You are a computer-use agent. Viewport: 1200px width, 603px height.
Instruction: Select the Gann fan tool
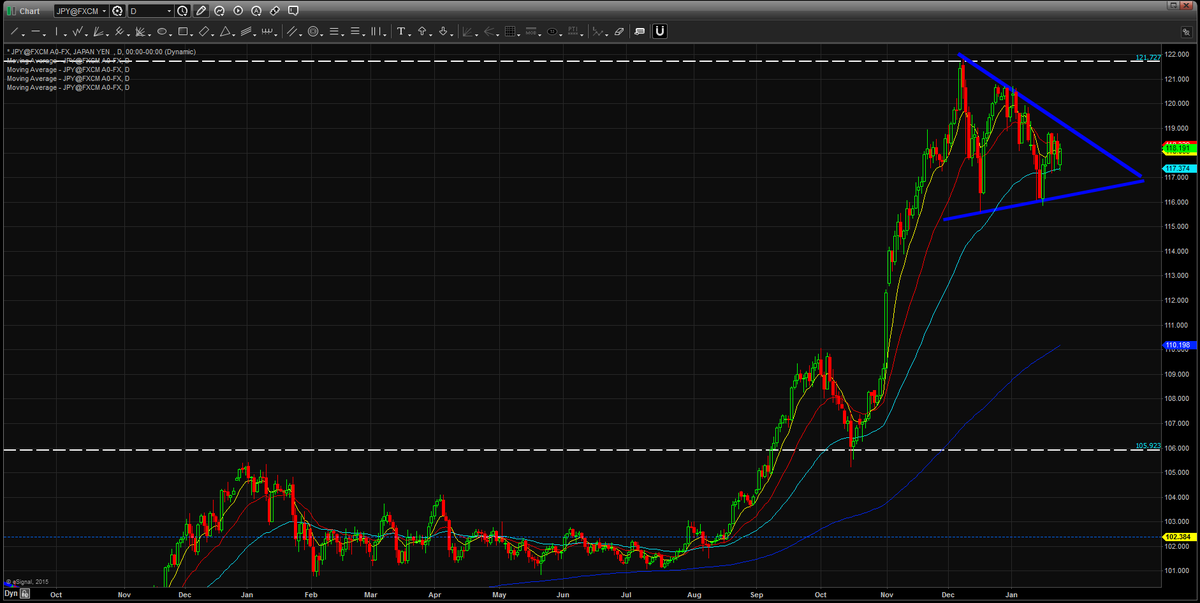coord(140,31)
